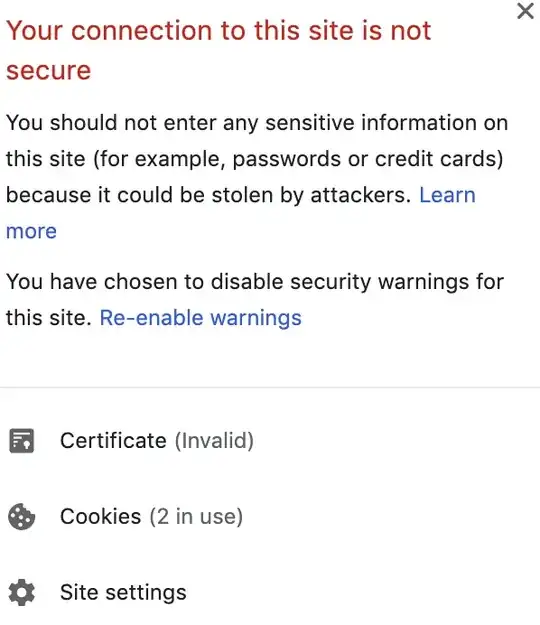Click the passwords or credit cards text
Screen dimensions: 540x625
(368, 159)
